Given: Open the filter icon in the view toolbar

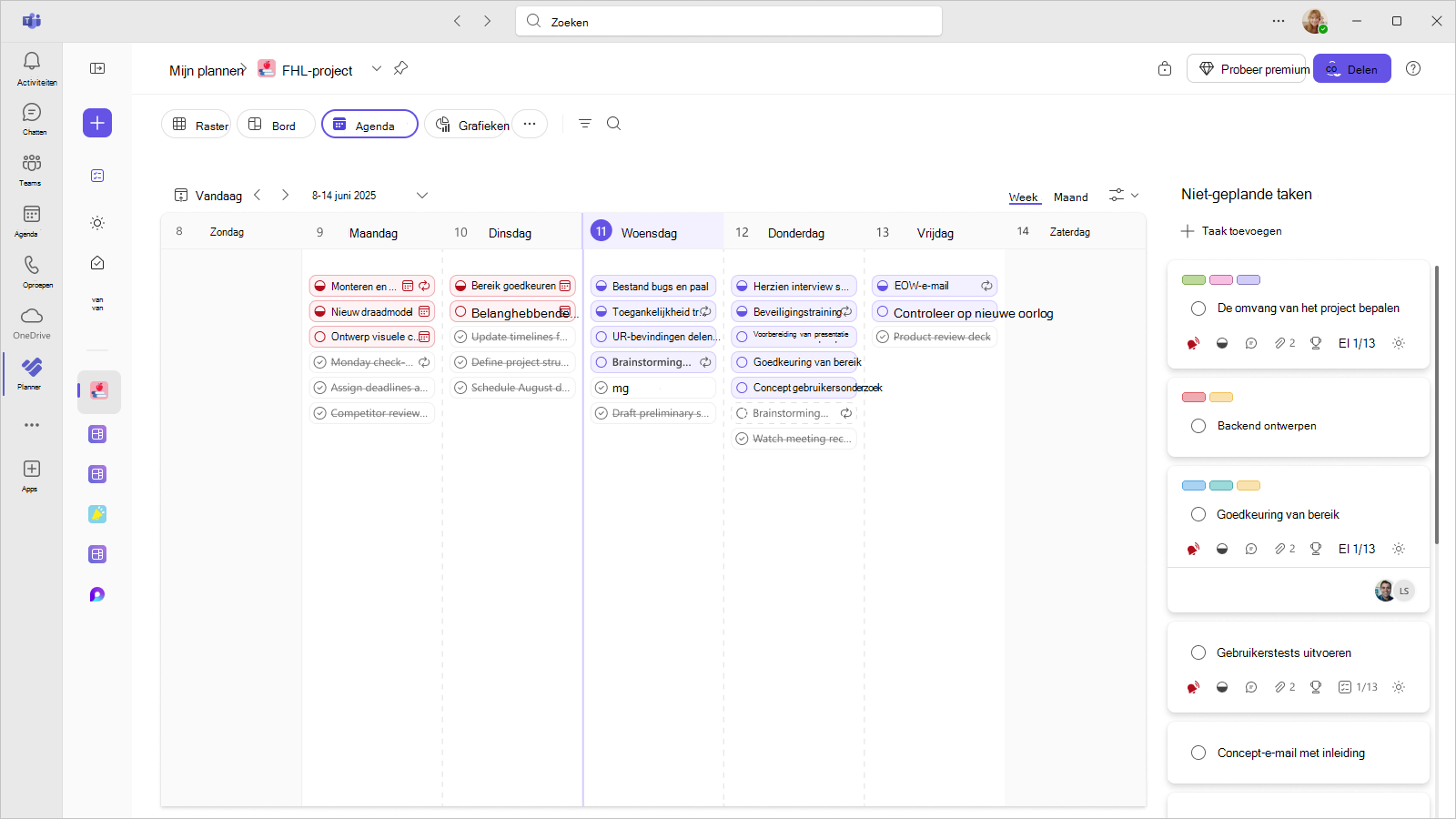Looking at the screenshot, I should 585,124.
